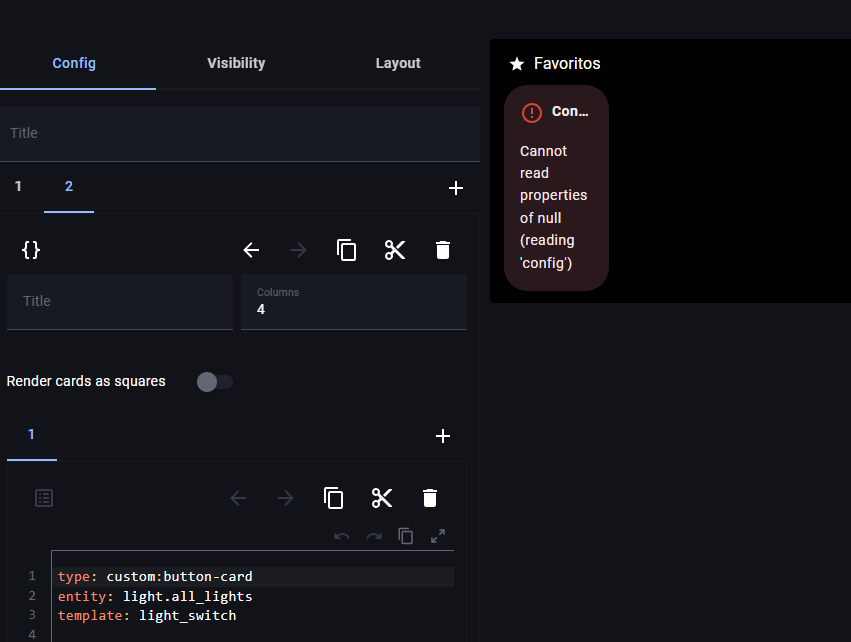Click the 'Cannot read properties of null' message
This screenshot has width=851, height=642.
point(554,207)
